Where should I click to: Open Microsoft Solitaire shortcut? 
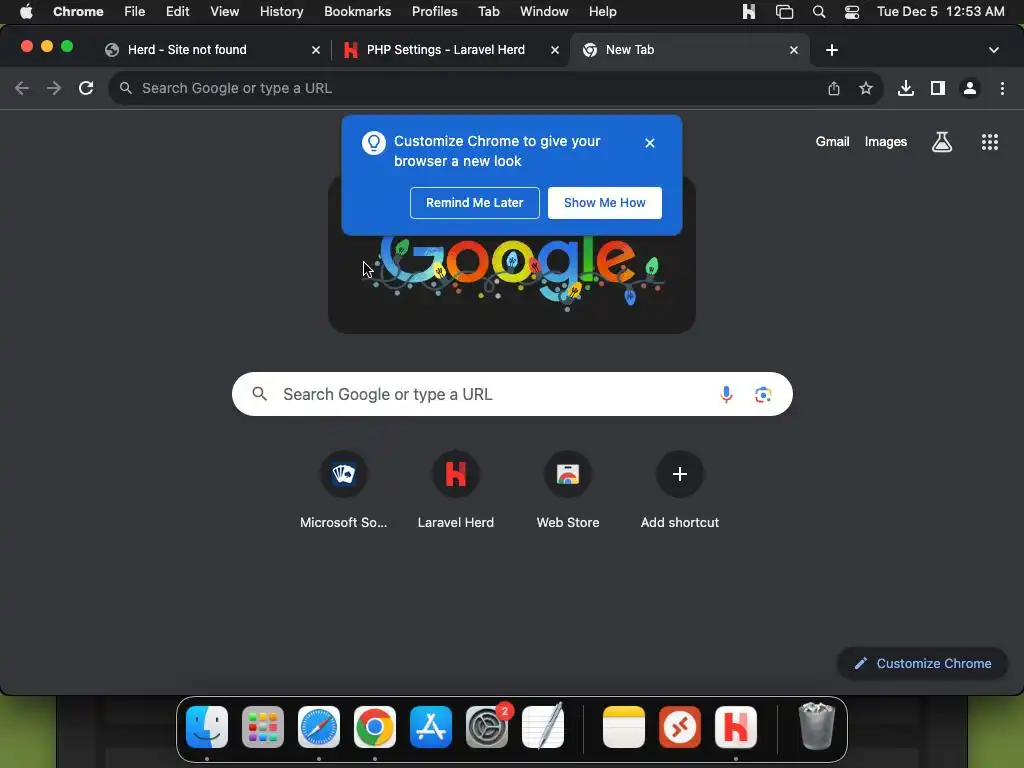pyautogui.click(x=344, y=488)
